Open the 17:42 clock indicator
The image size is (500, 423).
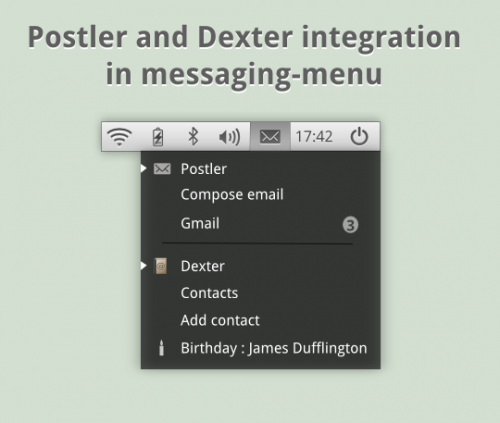point(314,137)
